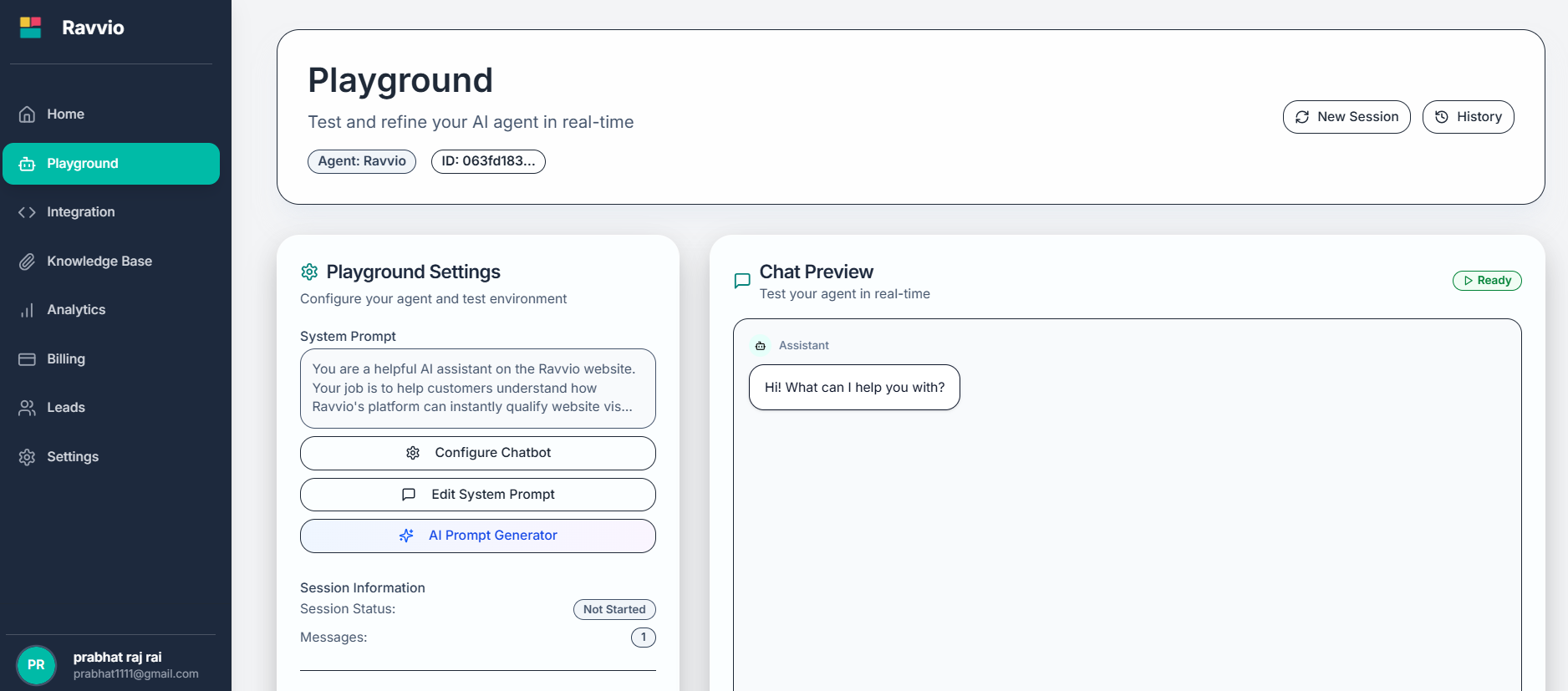Open session History

pyautogui.click(x=1469, y=117)
